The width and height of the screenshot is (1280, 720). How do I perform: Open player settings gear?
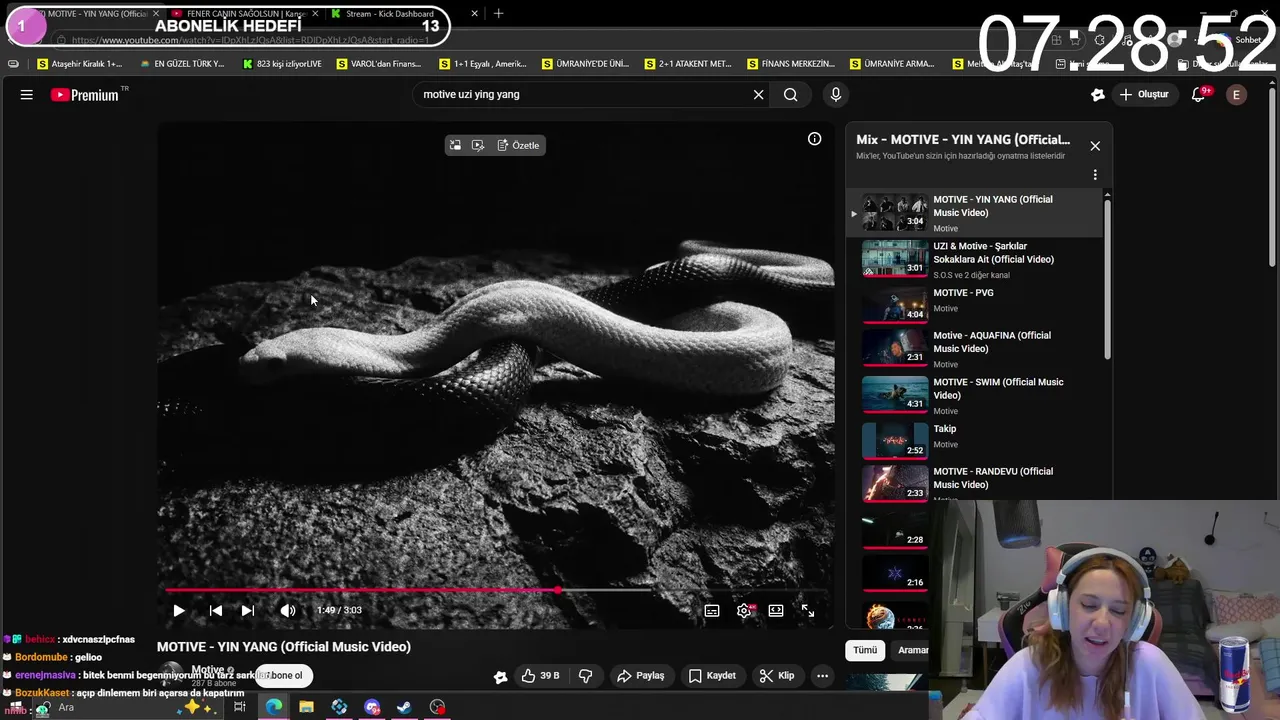[x=744, y=611]
